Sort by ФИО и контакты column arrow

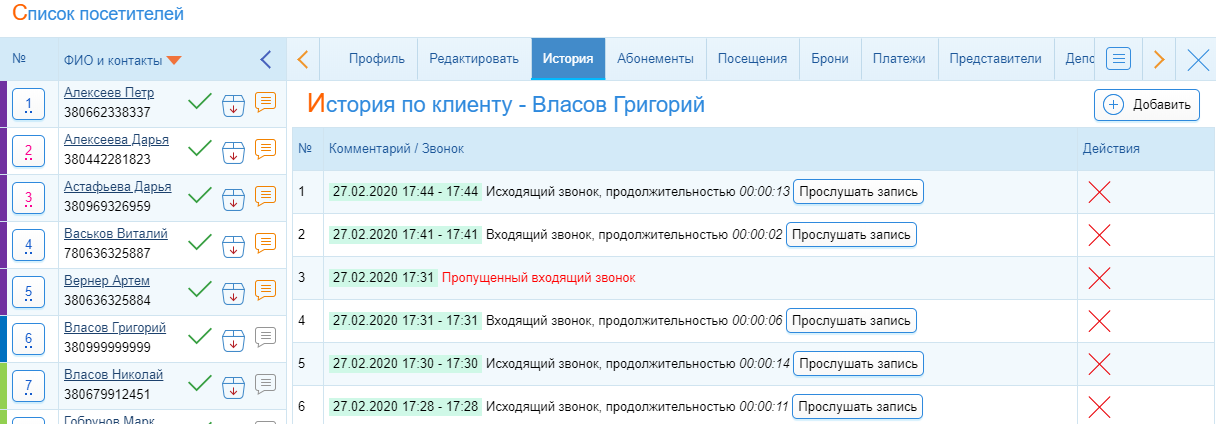174,61
